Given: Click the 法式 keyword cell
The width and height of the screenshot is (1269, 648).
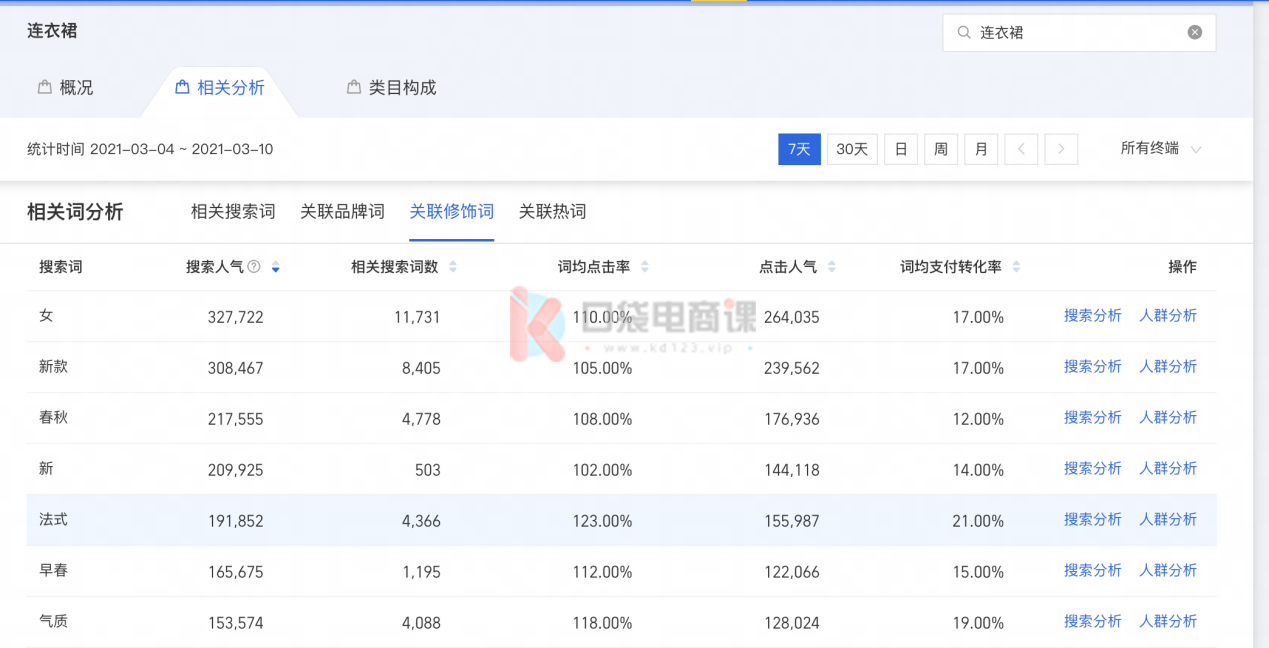Looking at the screenshot, I should coord(54,520).
